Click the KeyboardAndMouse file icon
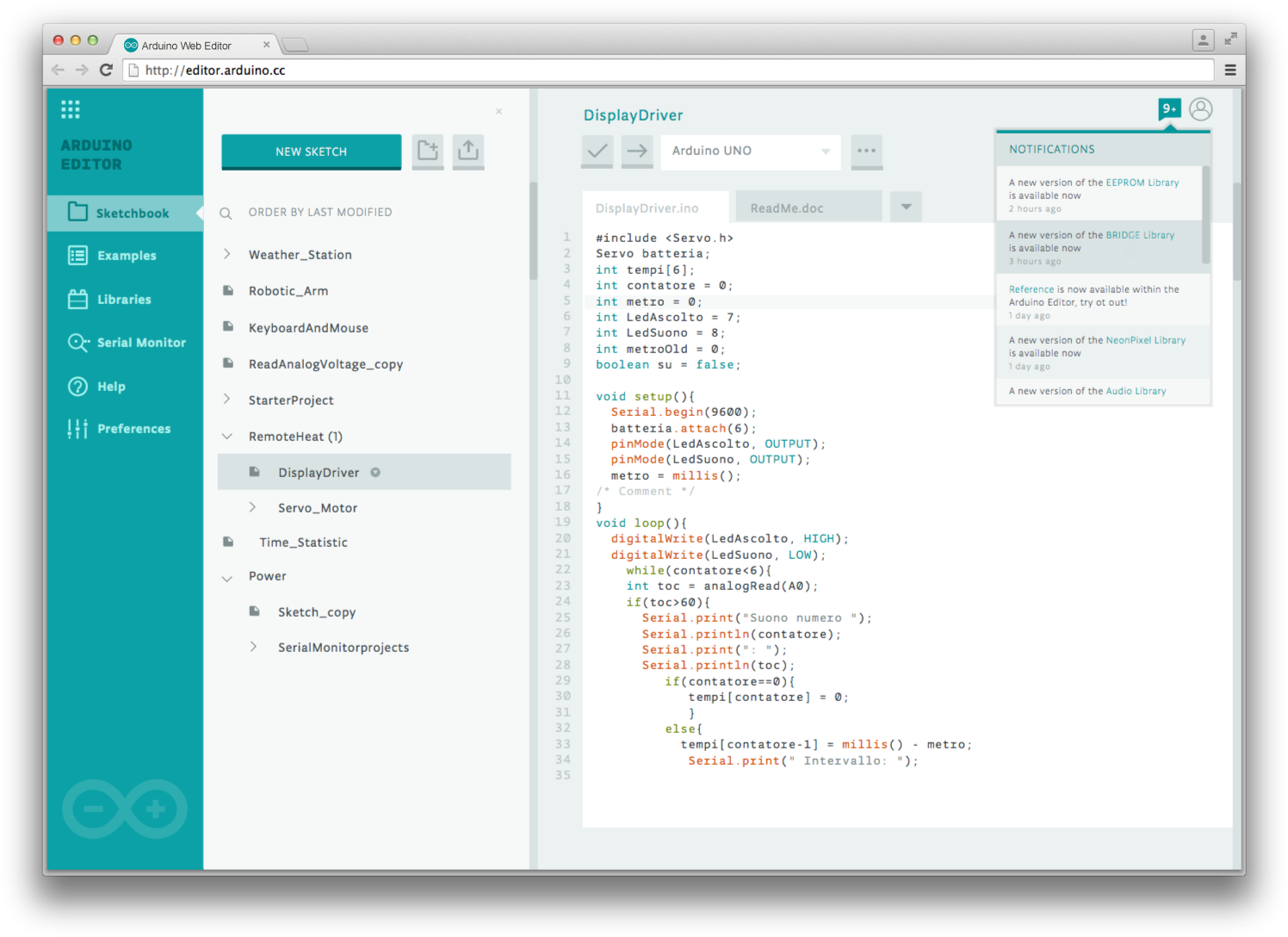Screen dimensions: 1288x937 tap(228, 326)
